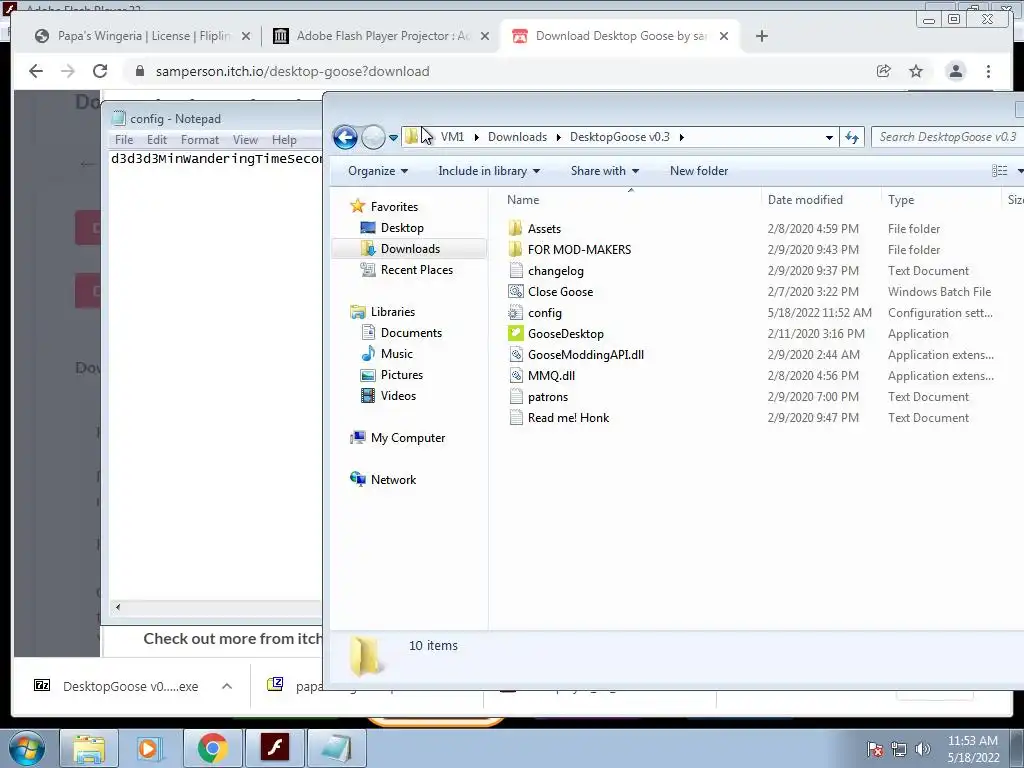The height and width of the screenshot is (768, 1024).
Task: Open the Notepad View menu
Action: pos(245,140)
